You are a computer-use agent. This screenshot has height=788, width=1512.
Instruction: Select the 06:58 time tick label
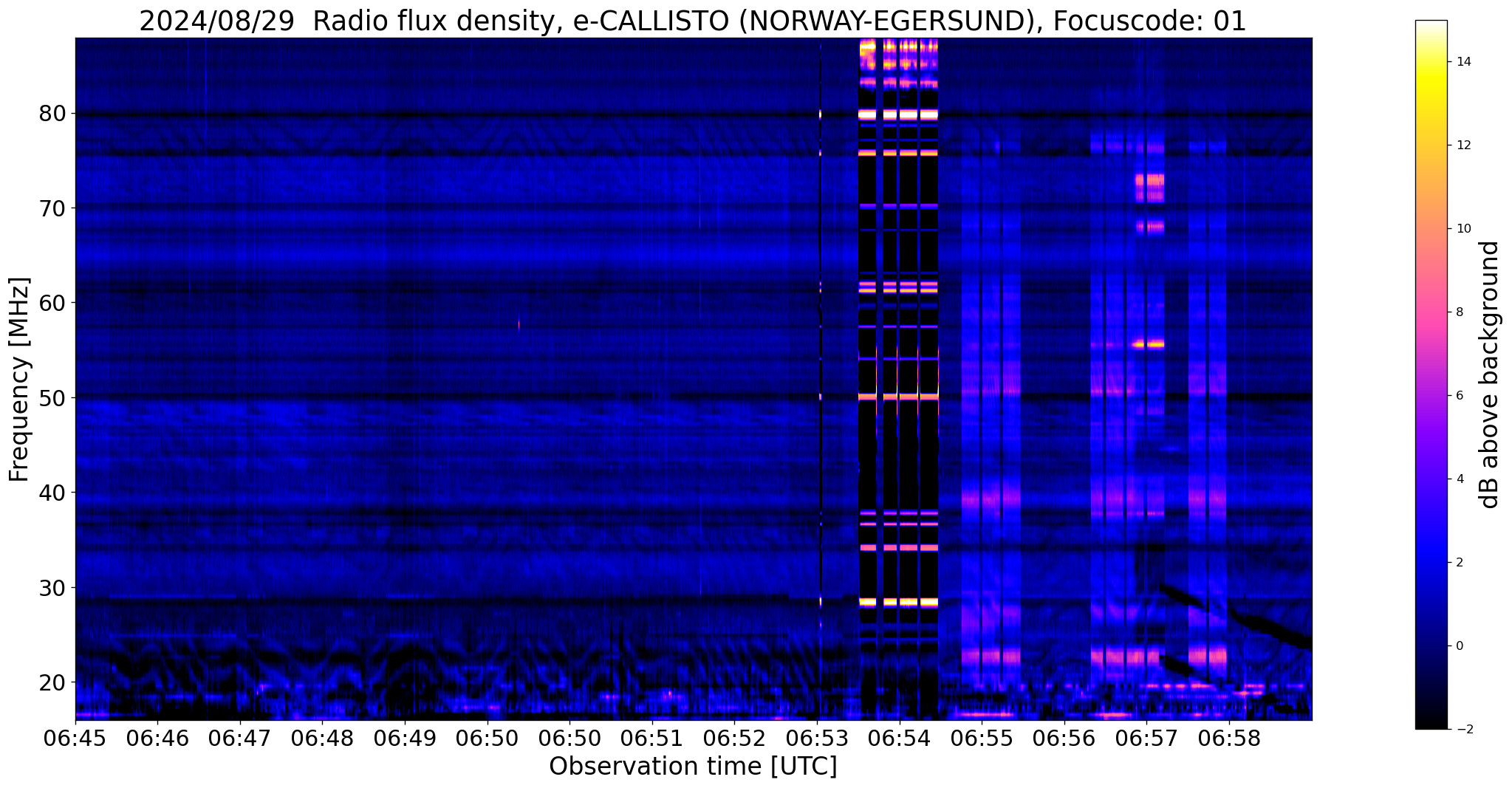pyautogui.click(x=1229, y=738)
